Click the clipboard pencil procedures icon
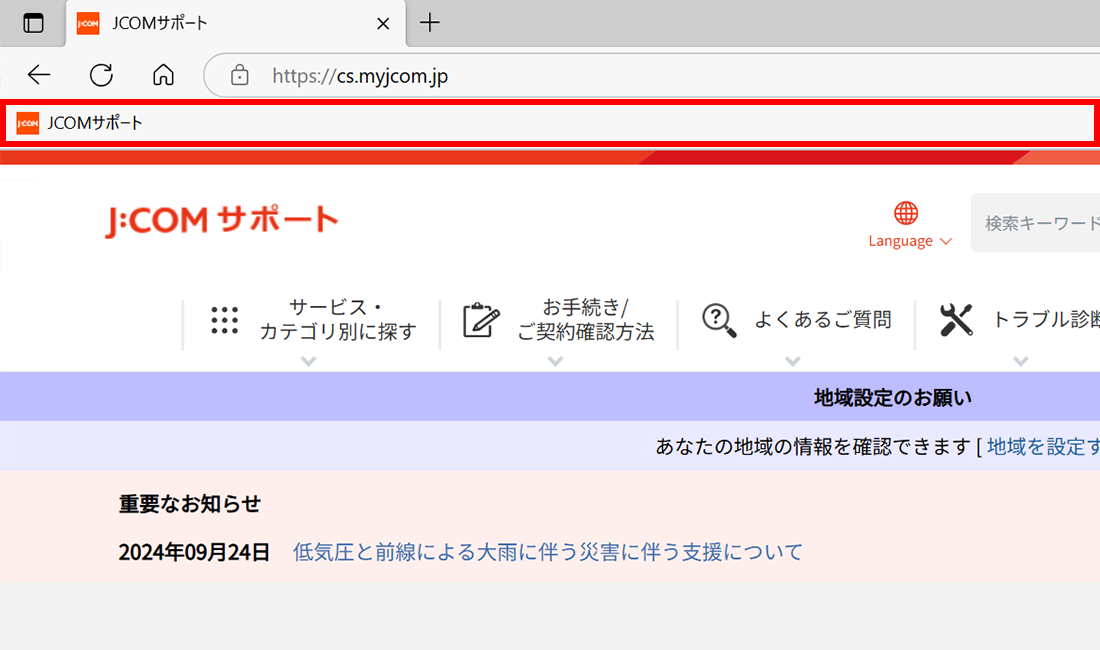This screenshot has height=650, width=1100. tap(481, 320)
